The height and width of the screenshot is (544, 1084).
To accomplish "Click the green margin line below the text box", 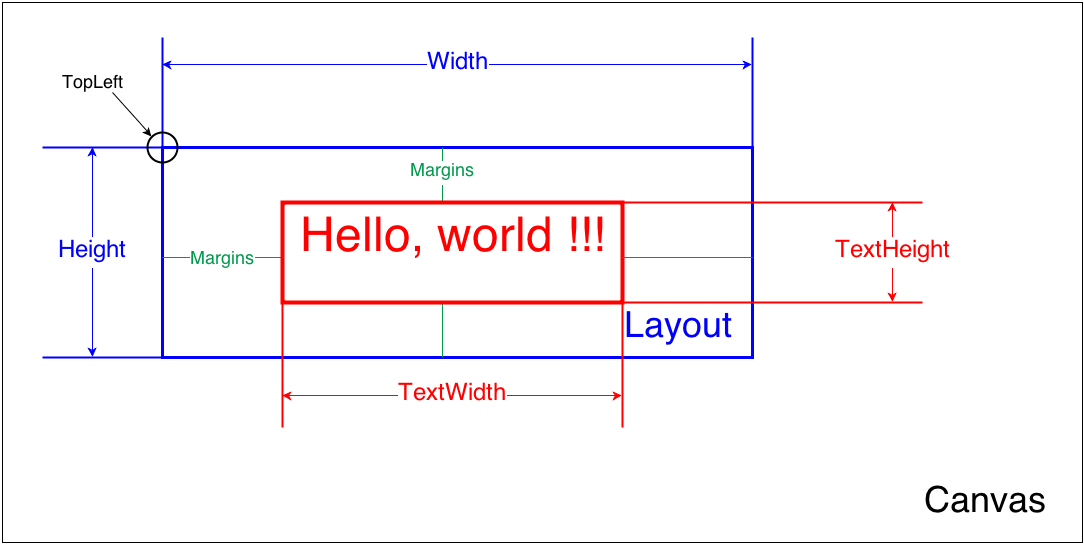I will (x=442, y=330).
